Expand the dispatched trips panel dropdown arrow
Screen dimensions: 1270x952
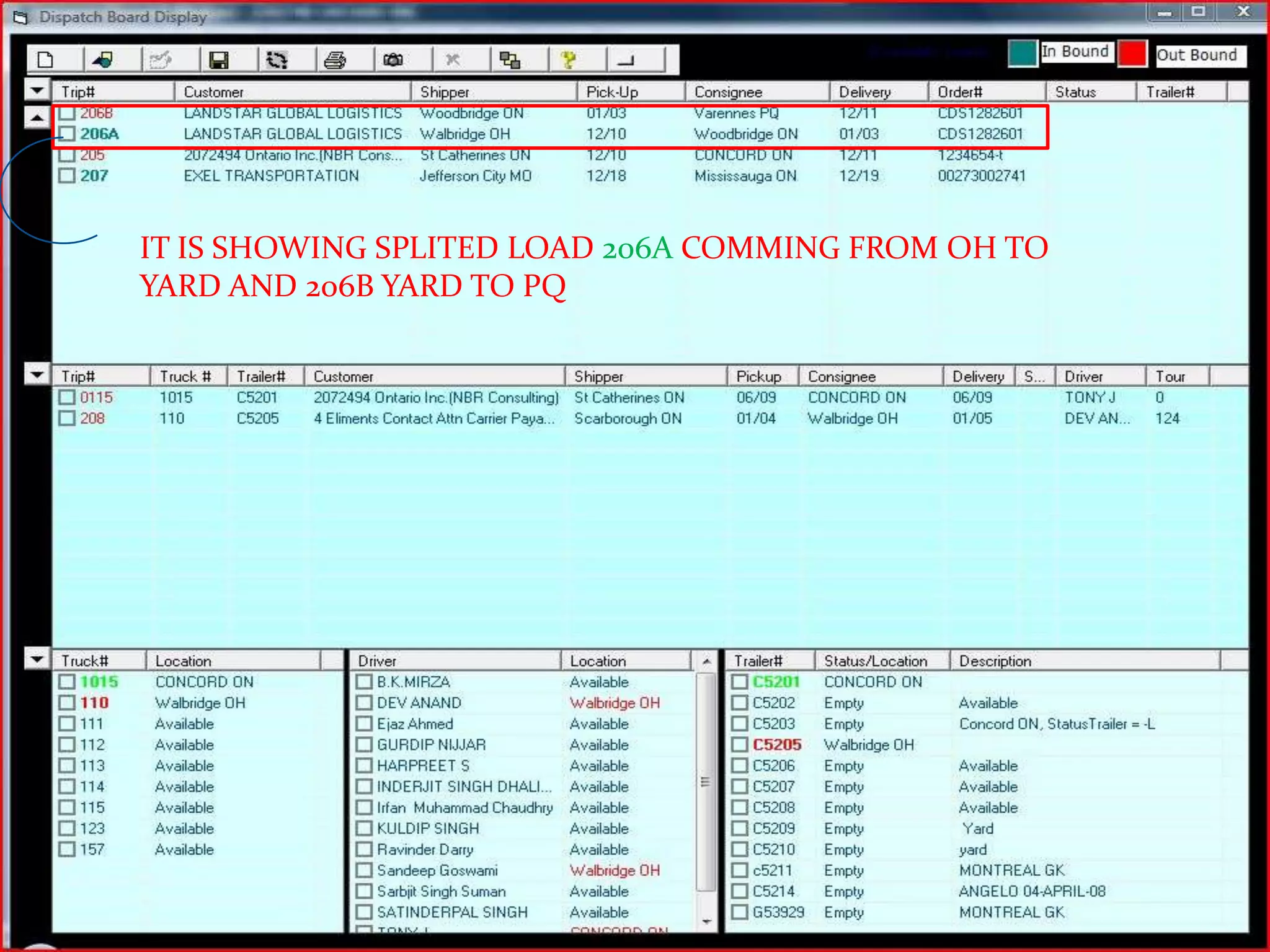click(x=37, y=374)
